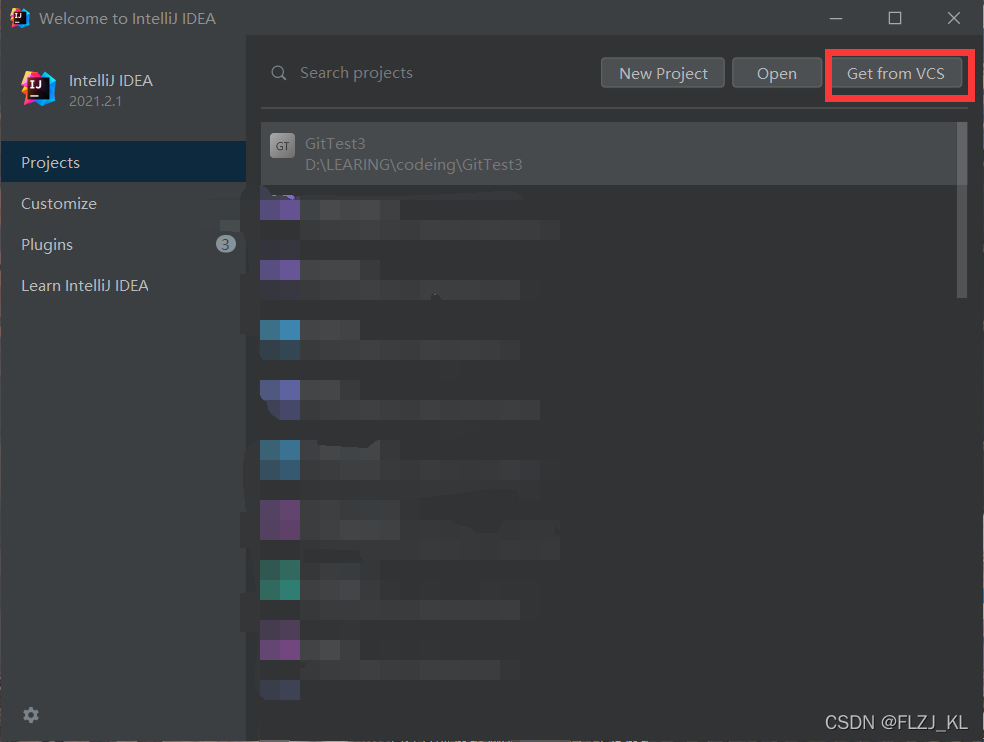Click the 2021.2.1 version text
This screenshot has height=742, width=984.
(x=95, y=101)
